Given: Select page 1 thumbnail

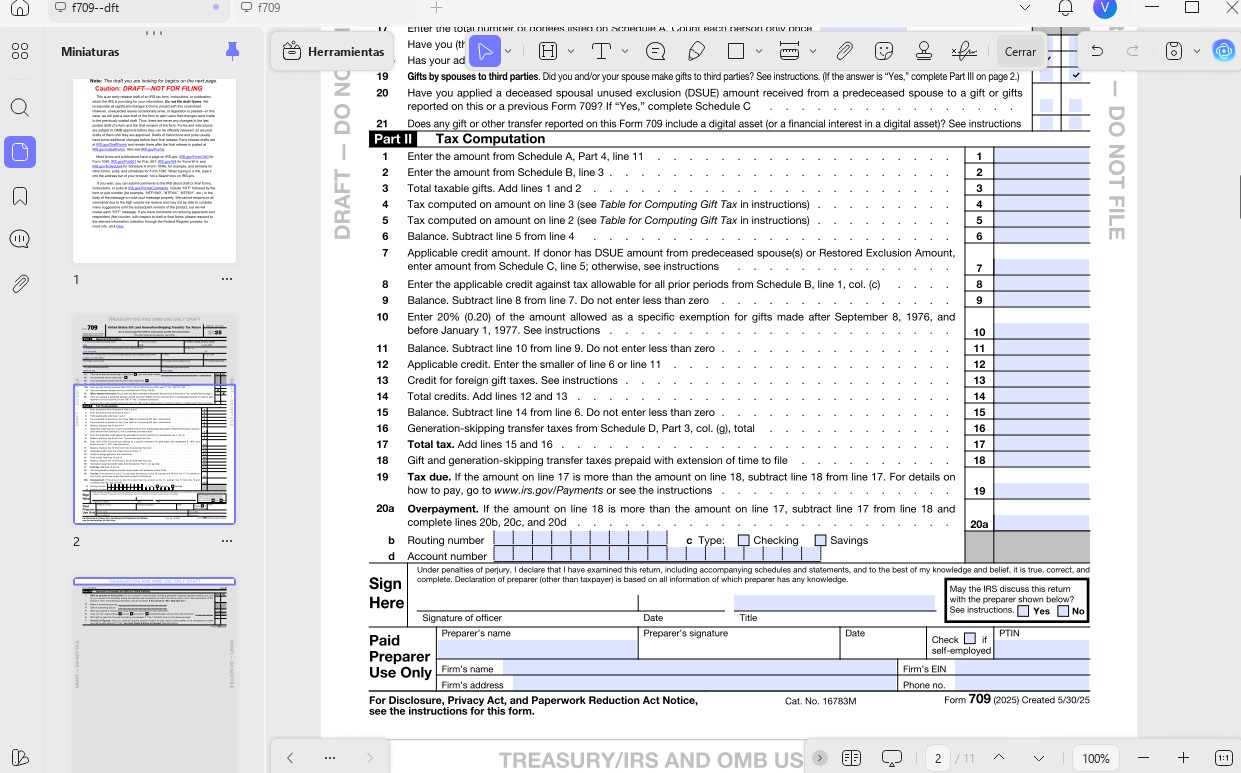Looking at the screenshot, I should 154,170.
